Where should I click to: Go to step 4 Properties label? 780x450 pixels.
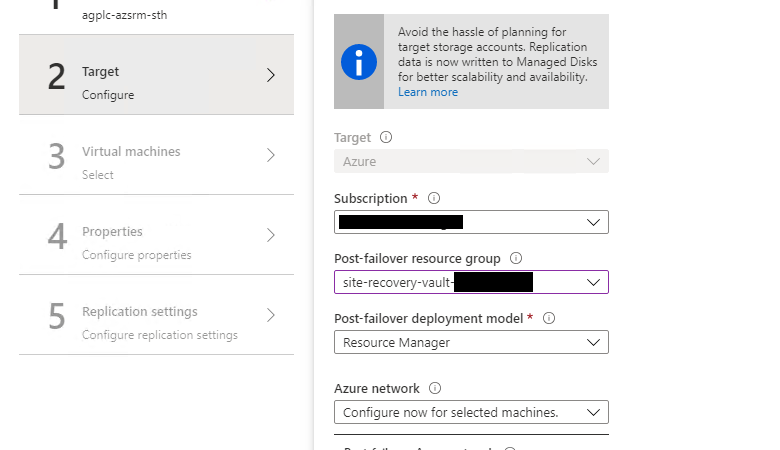point(112,232)
